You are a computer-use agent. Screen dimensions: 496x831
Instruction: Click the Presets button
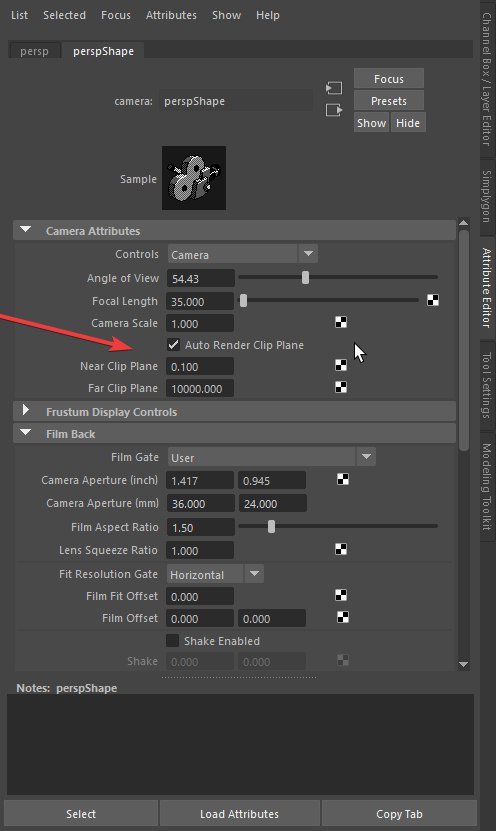pos(389,101)
